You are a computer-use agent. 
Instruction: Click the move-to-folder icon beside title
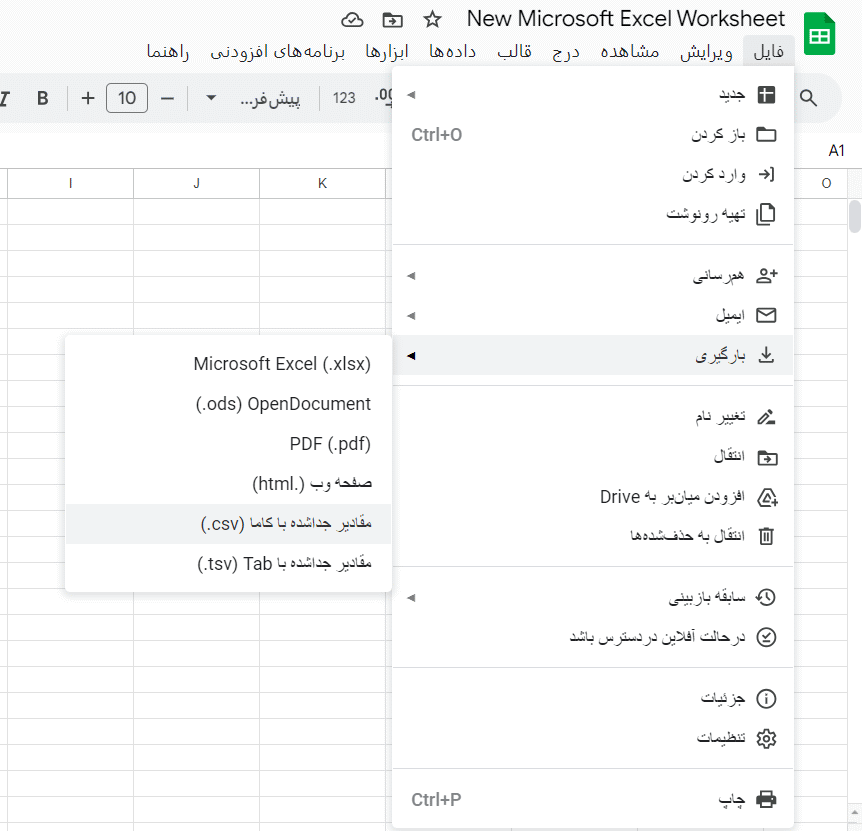pyautogui.click(x=393, y=20)
